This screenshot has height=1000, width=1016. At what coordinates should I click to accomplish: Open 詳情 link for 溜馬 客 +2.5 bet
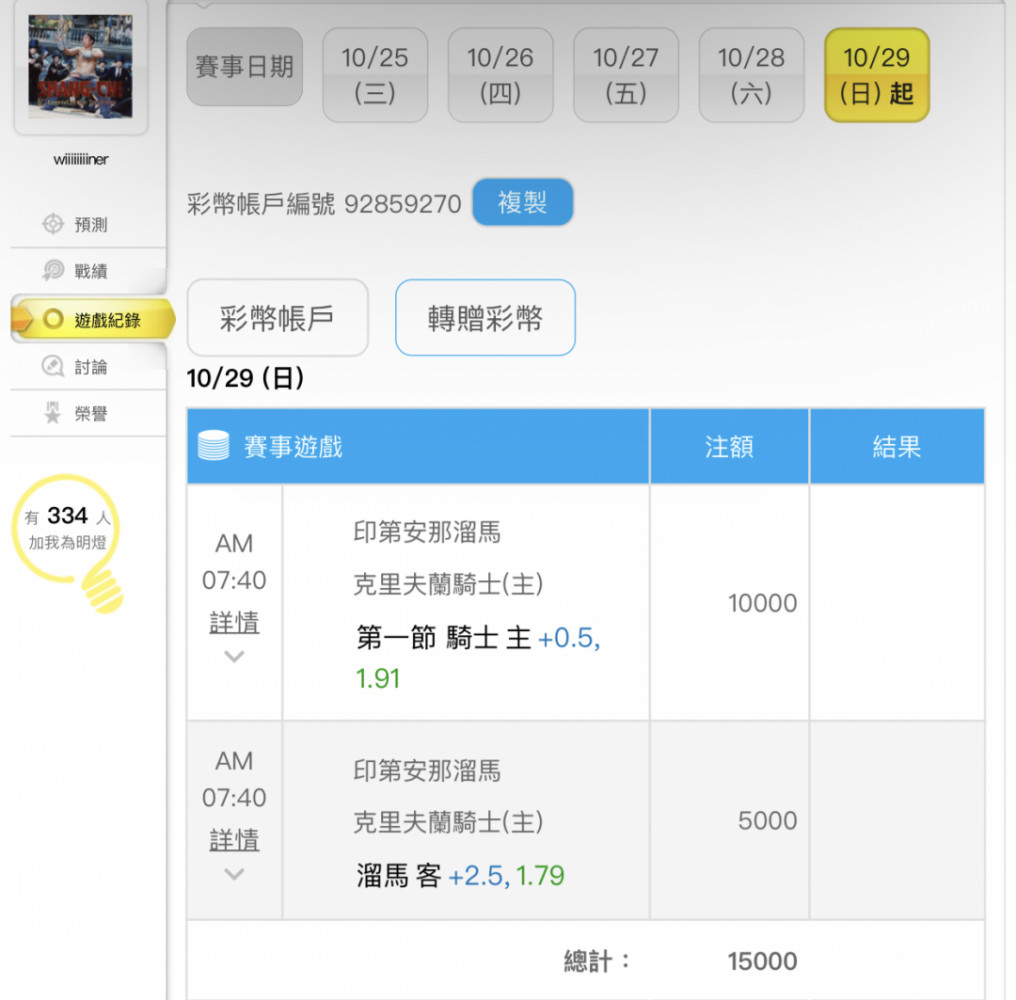click(234, 840)
